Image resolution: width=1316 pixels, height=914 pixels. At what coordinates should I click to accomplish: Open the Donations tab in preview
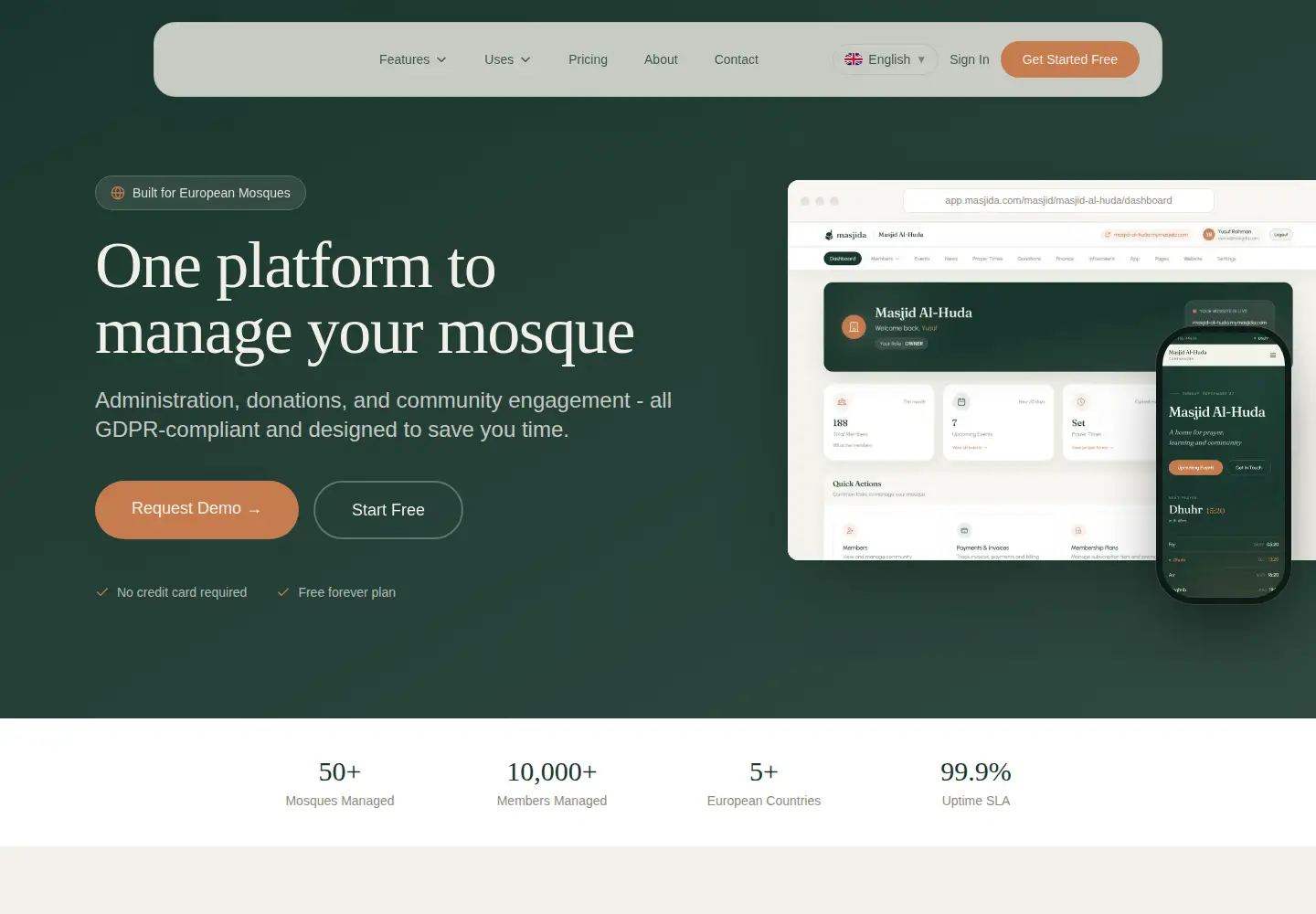click(x=1029, y=259)
